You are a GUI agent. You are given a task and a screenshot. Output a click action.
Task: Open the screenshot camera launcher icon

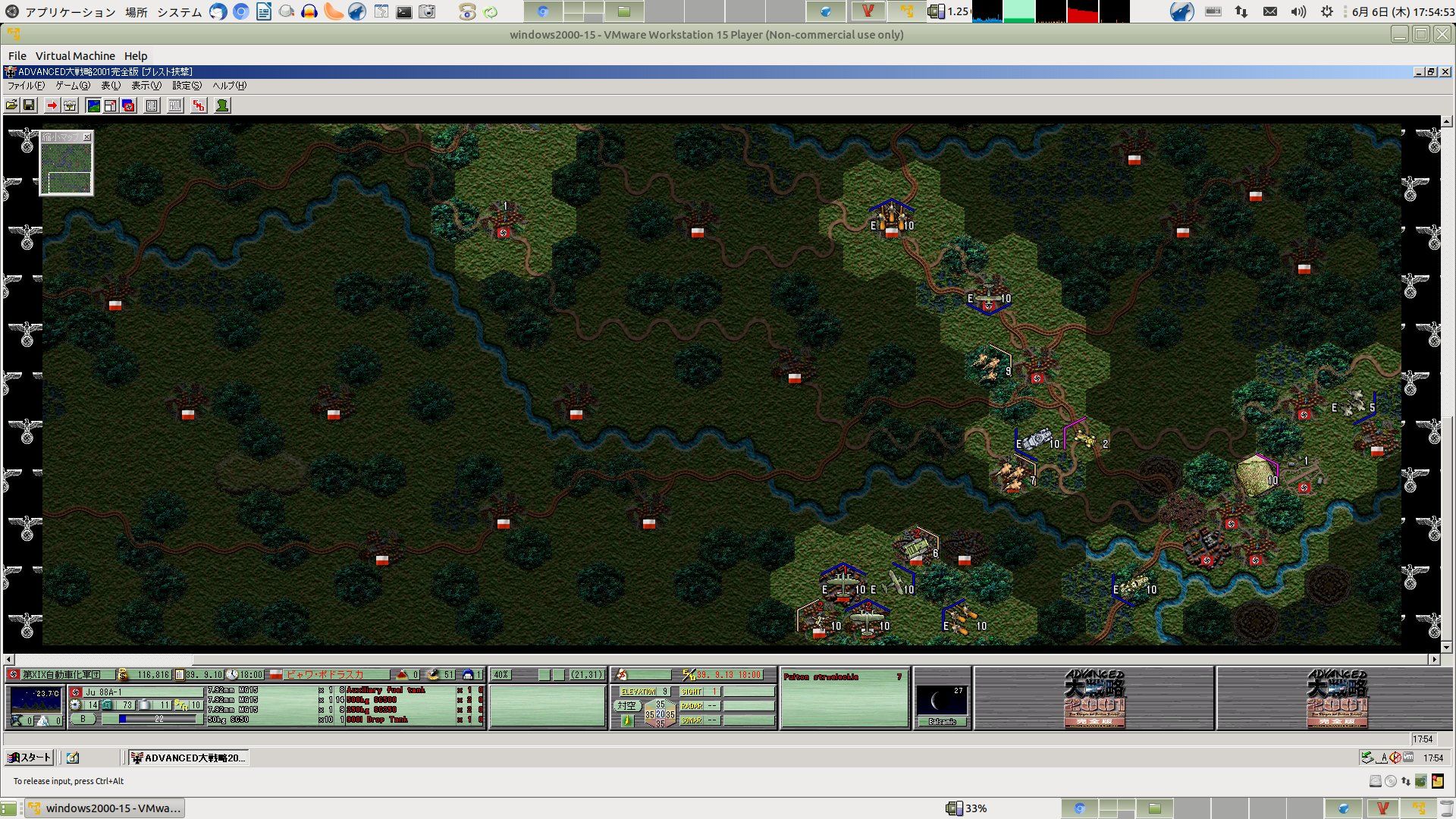tap(428, 11)
